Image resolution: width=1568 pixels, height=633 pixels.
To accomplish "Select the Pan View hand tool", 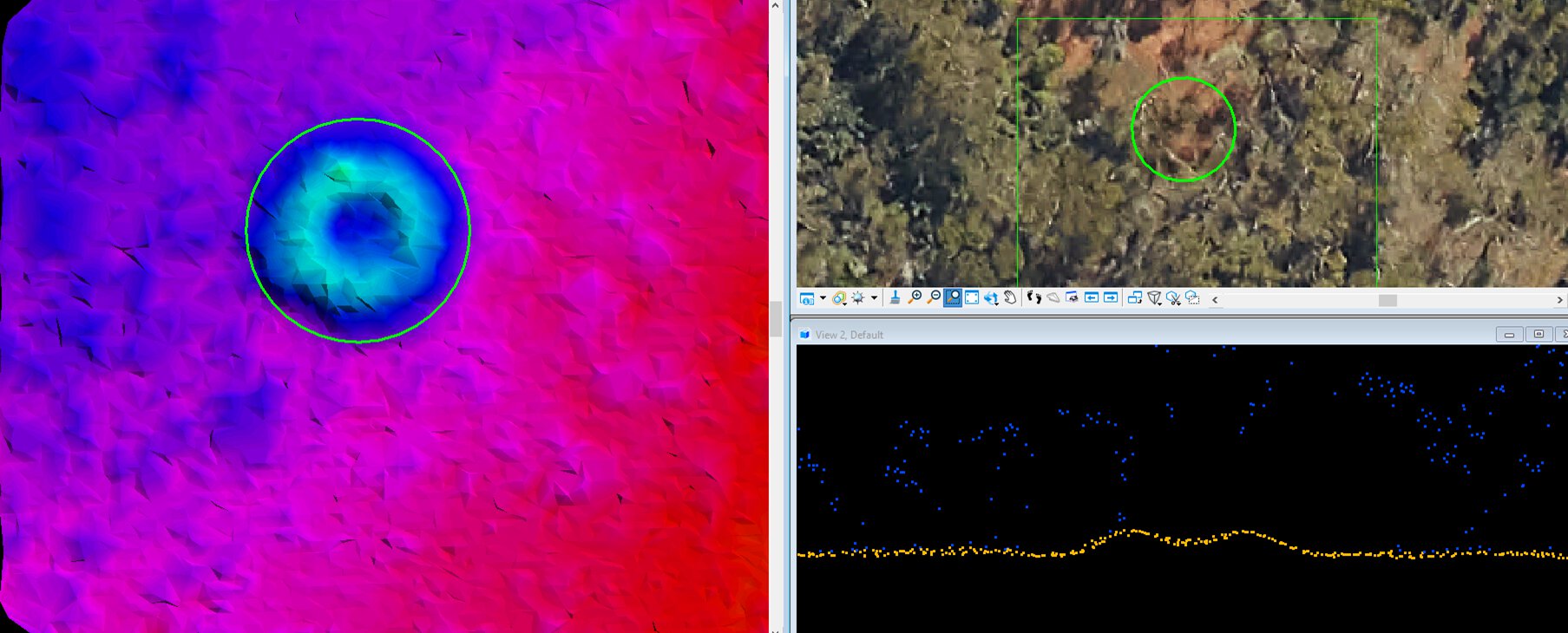I will point(1010,297).
